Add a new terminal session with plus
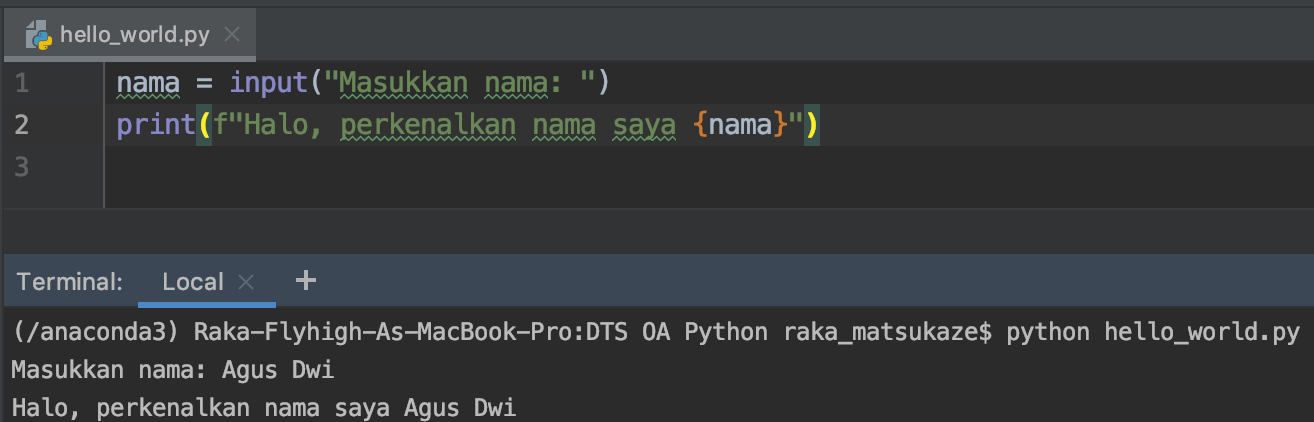The height and width of the screenshot is (422, 1314). [x=306, y=281]
